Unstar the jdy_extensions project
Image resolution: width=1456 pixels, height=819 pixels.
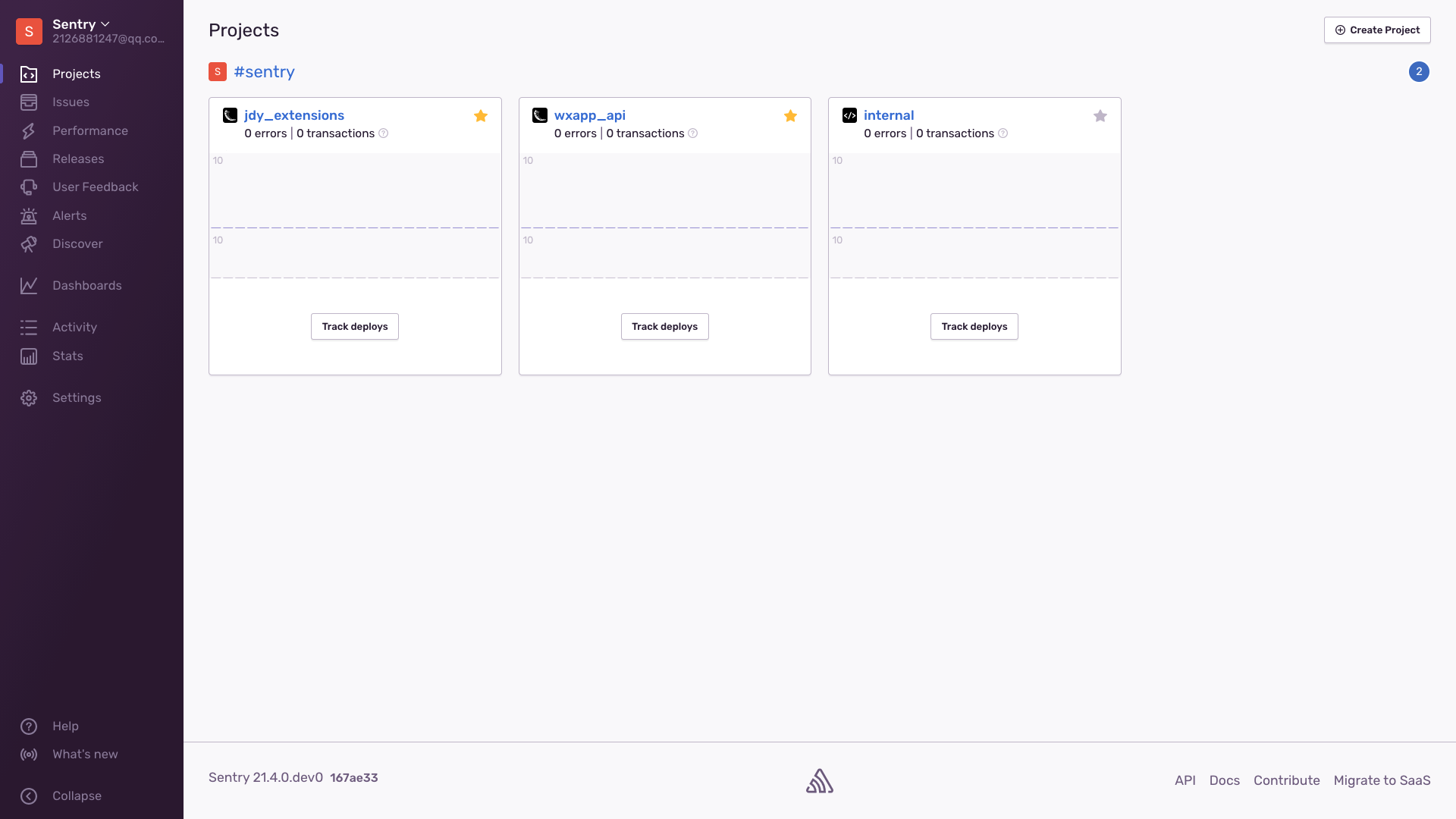tap(481, 116)
